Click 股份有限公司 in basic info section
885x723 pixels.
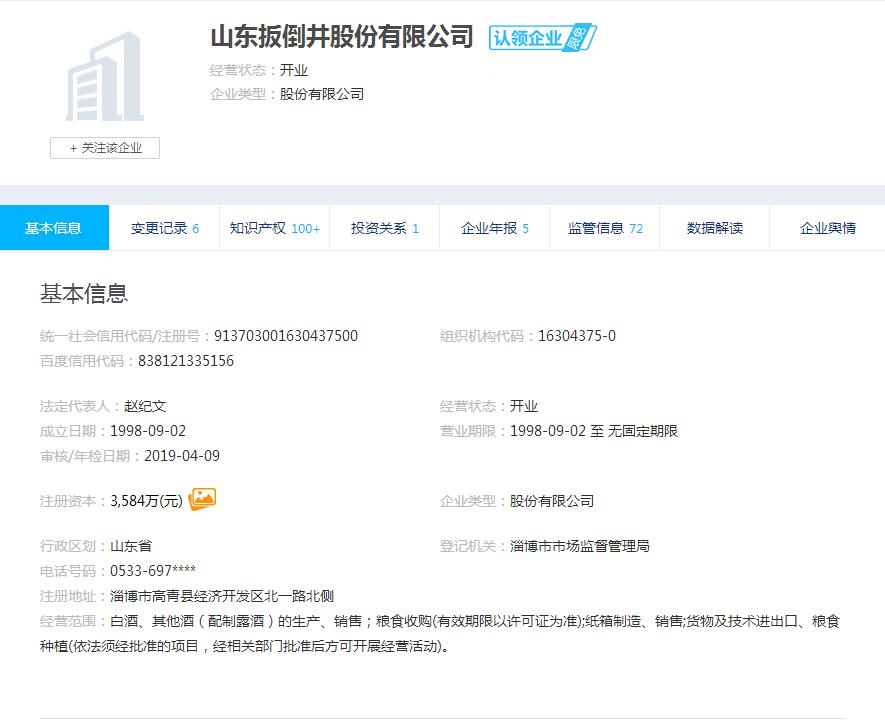(x=552, y=501)
